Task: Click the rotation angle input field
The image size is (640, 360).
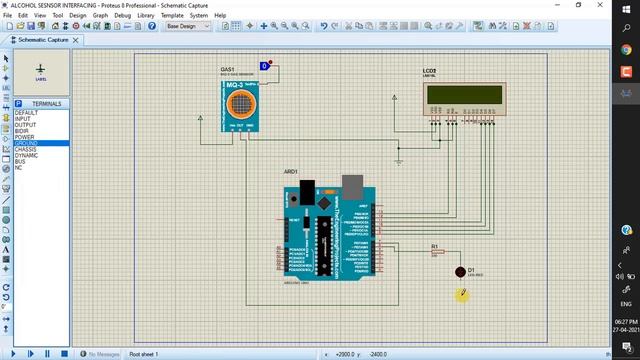Action: [x=6, y=307]
